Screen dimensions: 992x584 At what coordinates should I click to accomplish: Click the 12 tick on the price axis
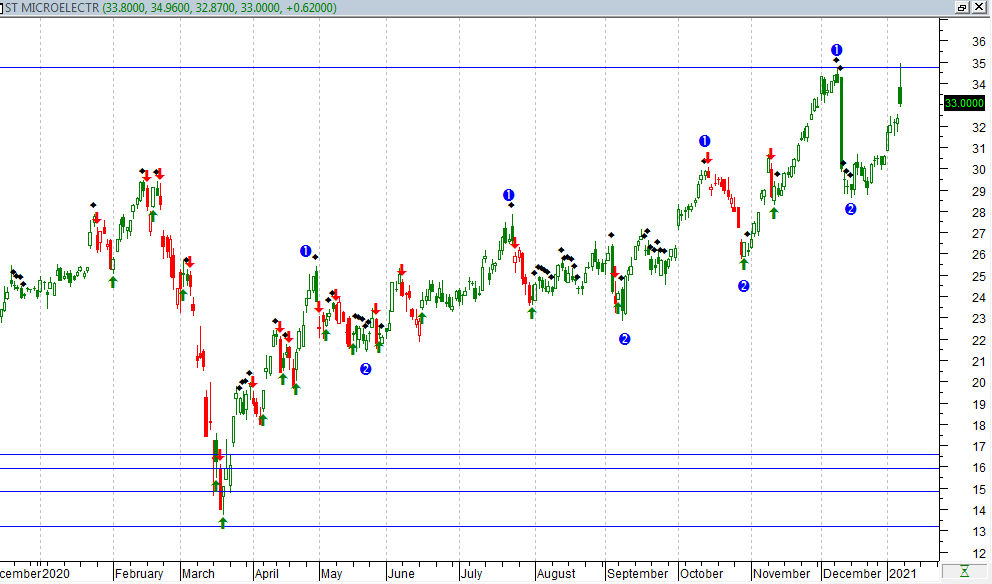click(979, 554)
